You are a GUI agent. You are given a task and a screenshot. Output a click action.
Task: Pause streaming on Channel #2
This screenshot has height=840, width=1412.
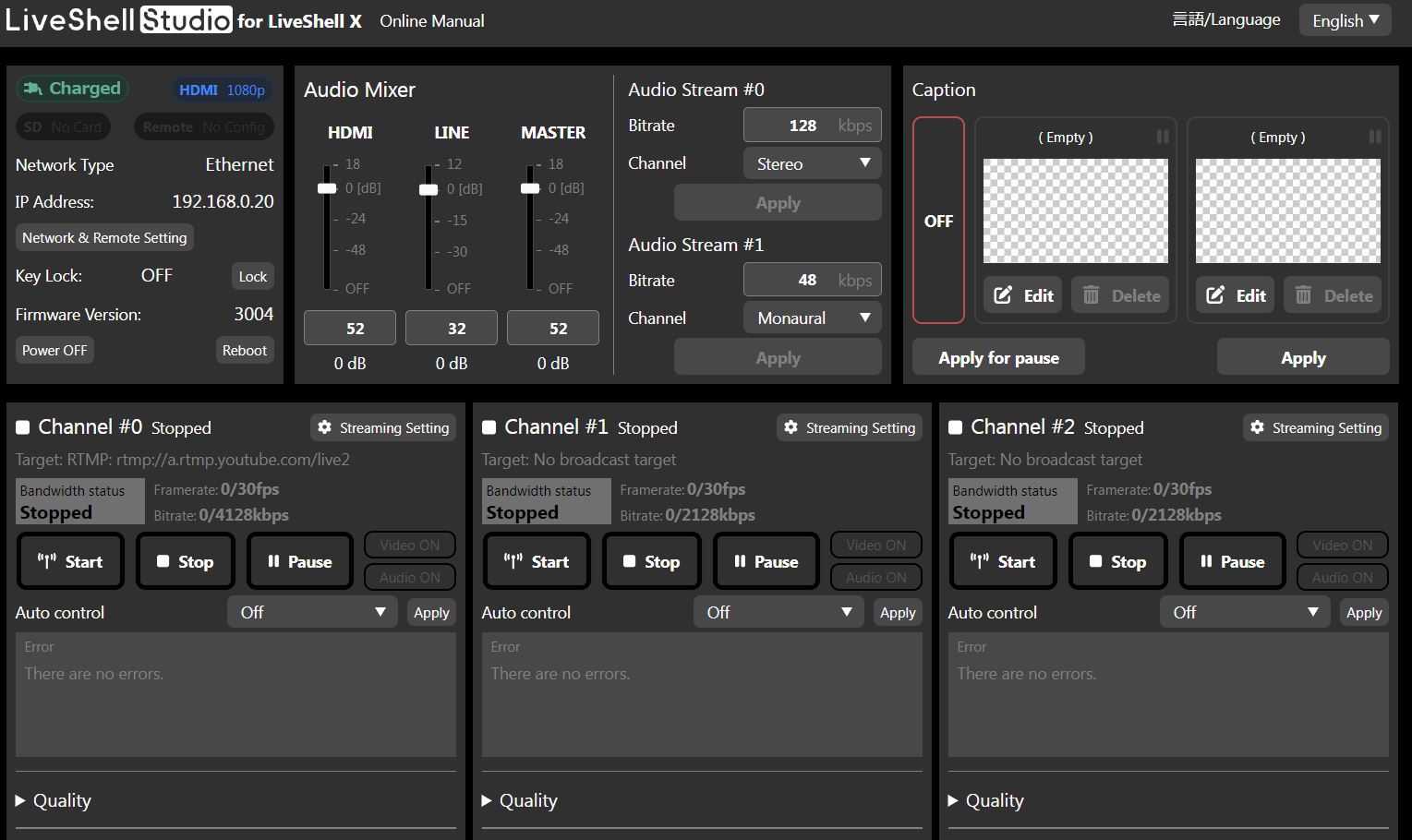pyautogui.click(x=1232, y=561)
